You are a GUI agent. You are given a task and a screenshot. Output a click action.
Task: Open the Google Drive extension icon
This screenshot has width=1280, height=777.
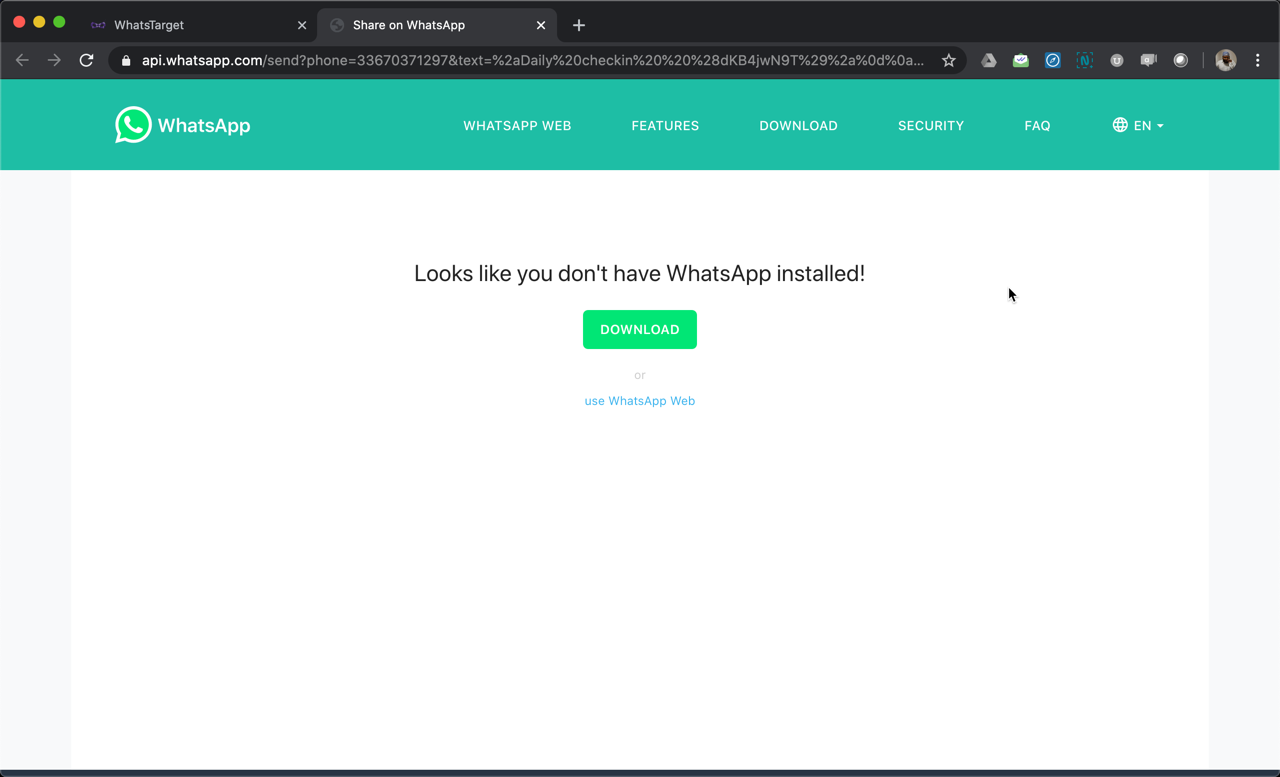[988, 60]
